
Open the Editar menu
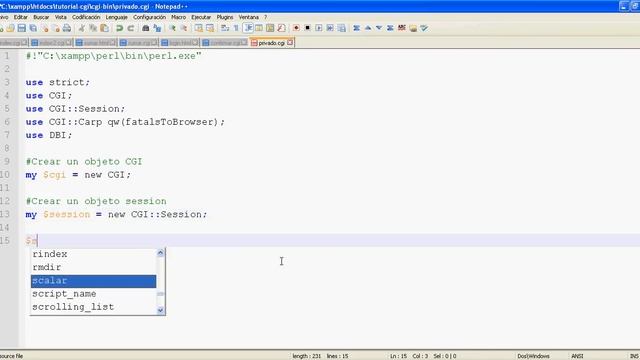[x=20, y=17]
